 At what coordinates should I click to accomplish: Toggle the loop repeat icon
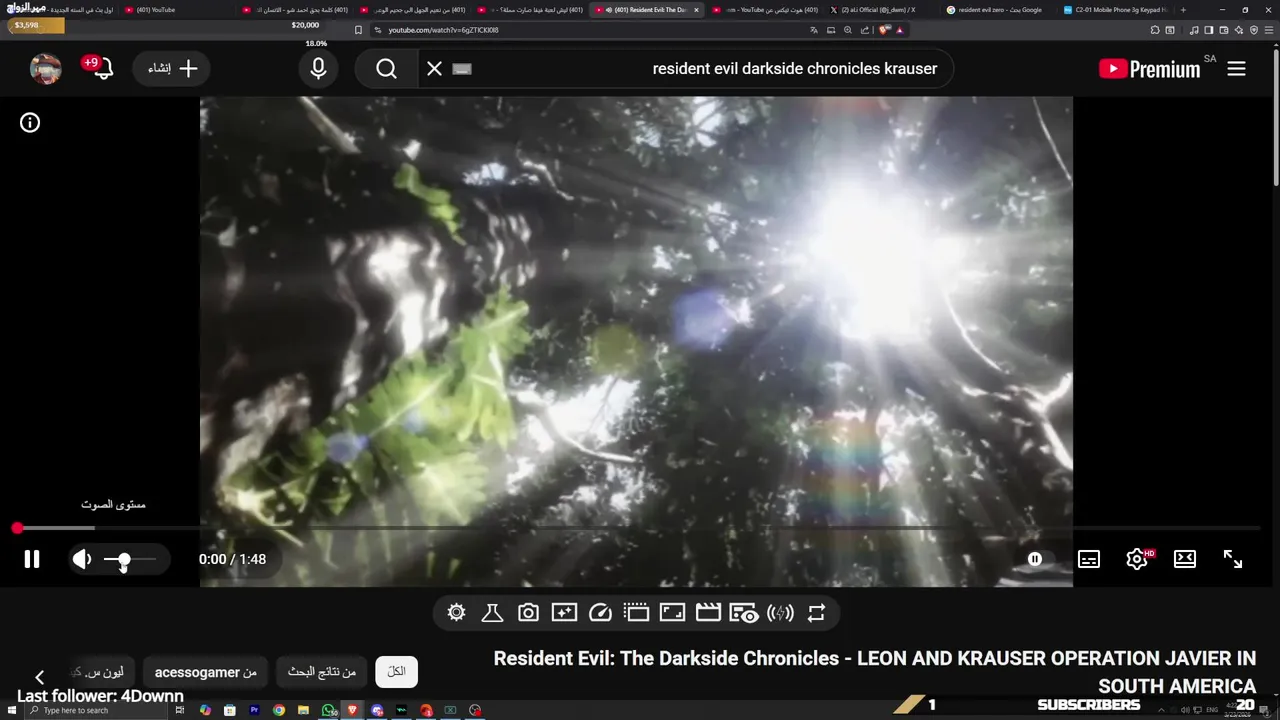(816, 613)
